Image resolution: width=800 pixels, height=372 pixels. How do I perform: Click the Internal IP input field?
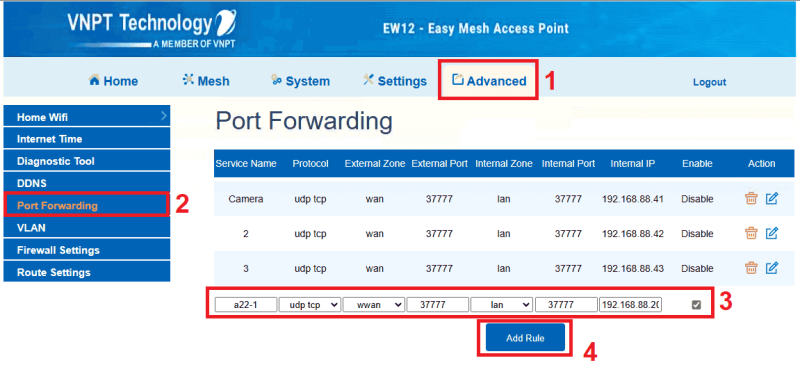tap(631, 305)
